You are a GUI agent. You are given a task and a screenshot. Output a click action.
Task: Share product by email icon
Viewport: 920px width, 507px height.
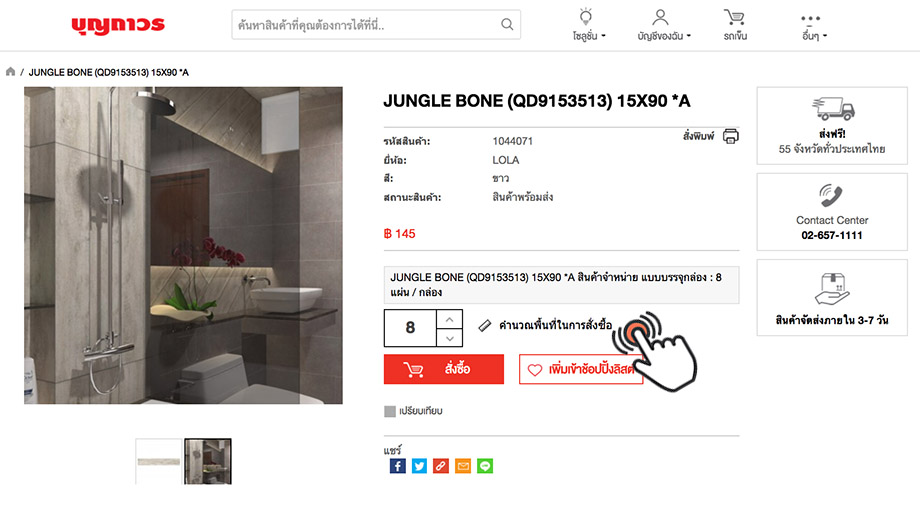463,466
